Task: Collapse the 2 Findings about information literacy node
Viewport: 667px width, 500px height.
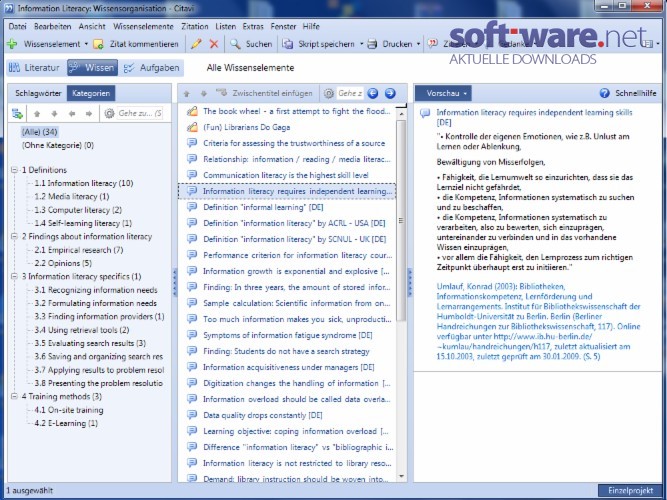Action: coord(14,237)
